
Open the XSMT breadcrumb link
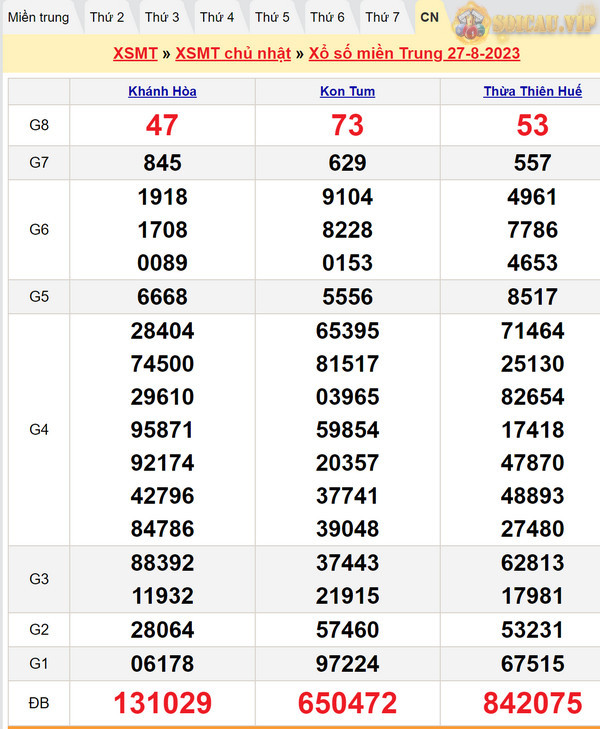coord(135,54)
